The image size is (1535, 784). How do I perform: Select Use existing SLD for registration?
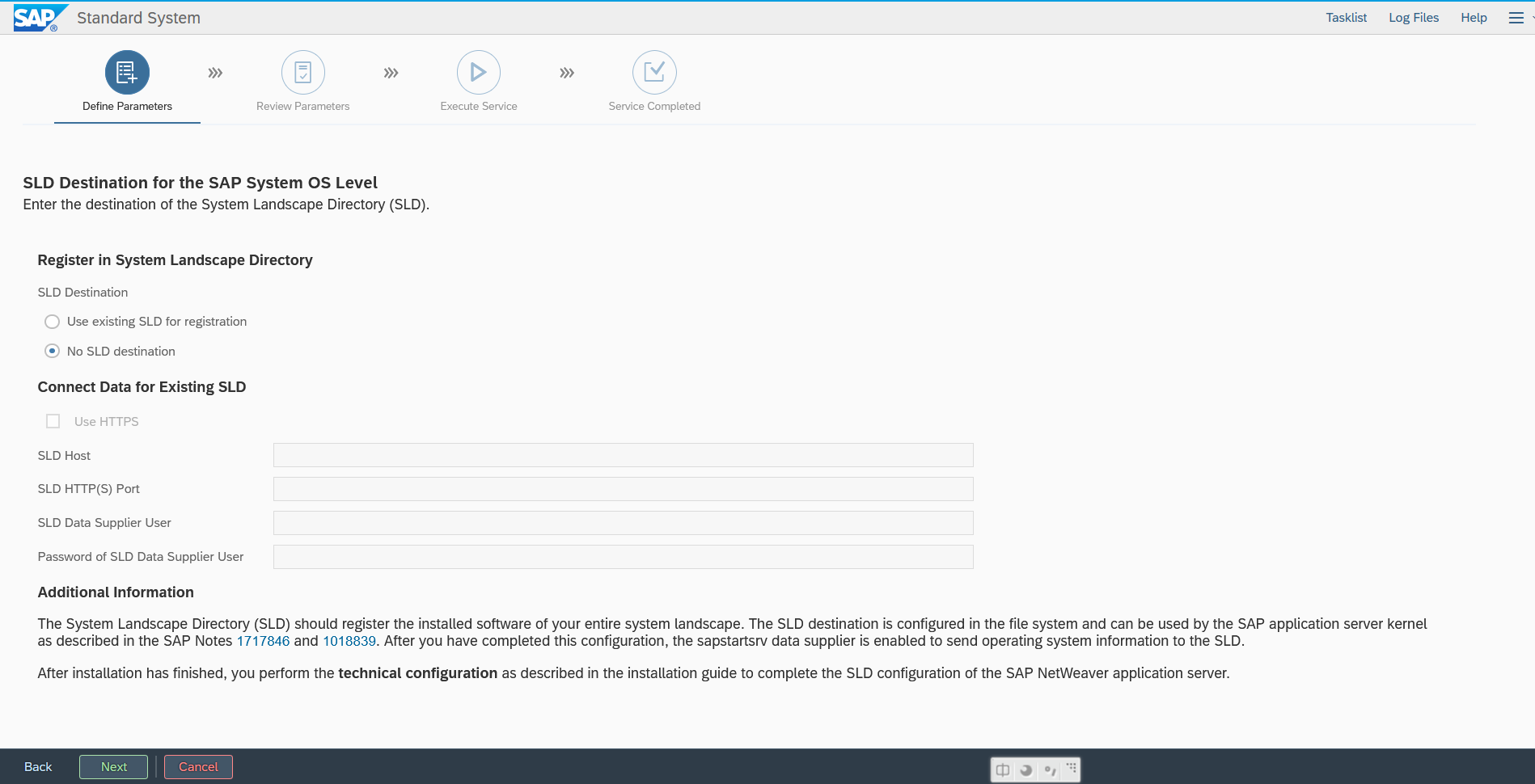point(53,322)
